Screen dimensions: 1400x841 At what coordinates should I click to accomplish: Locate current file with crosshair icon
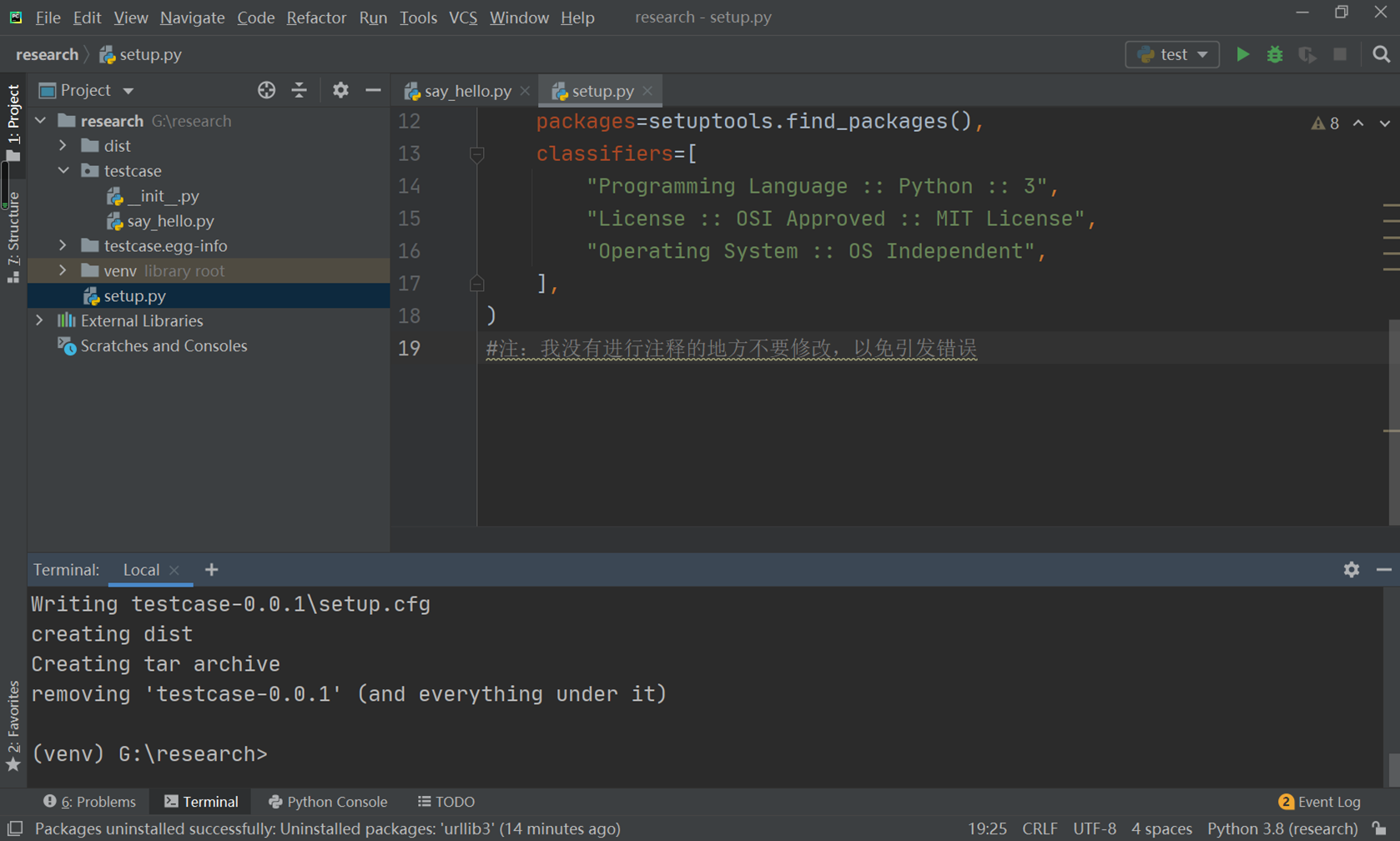click(x=266, y=90)
